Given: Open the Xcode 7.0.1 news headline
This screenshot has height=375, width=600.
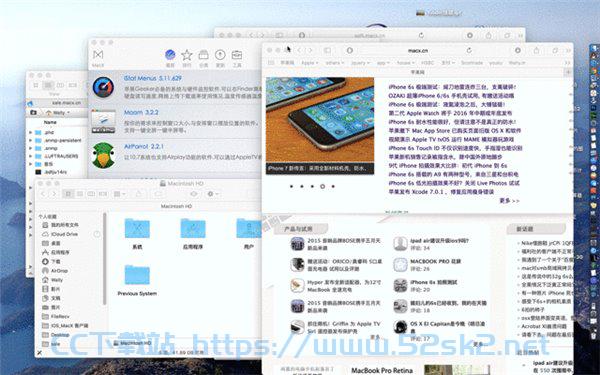Looking at the screenshot, I should click(x=441, y=192).
